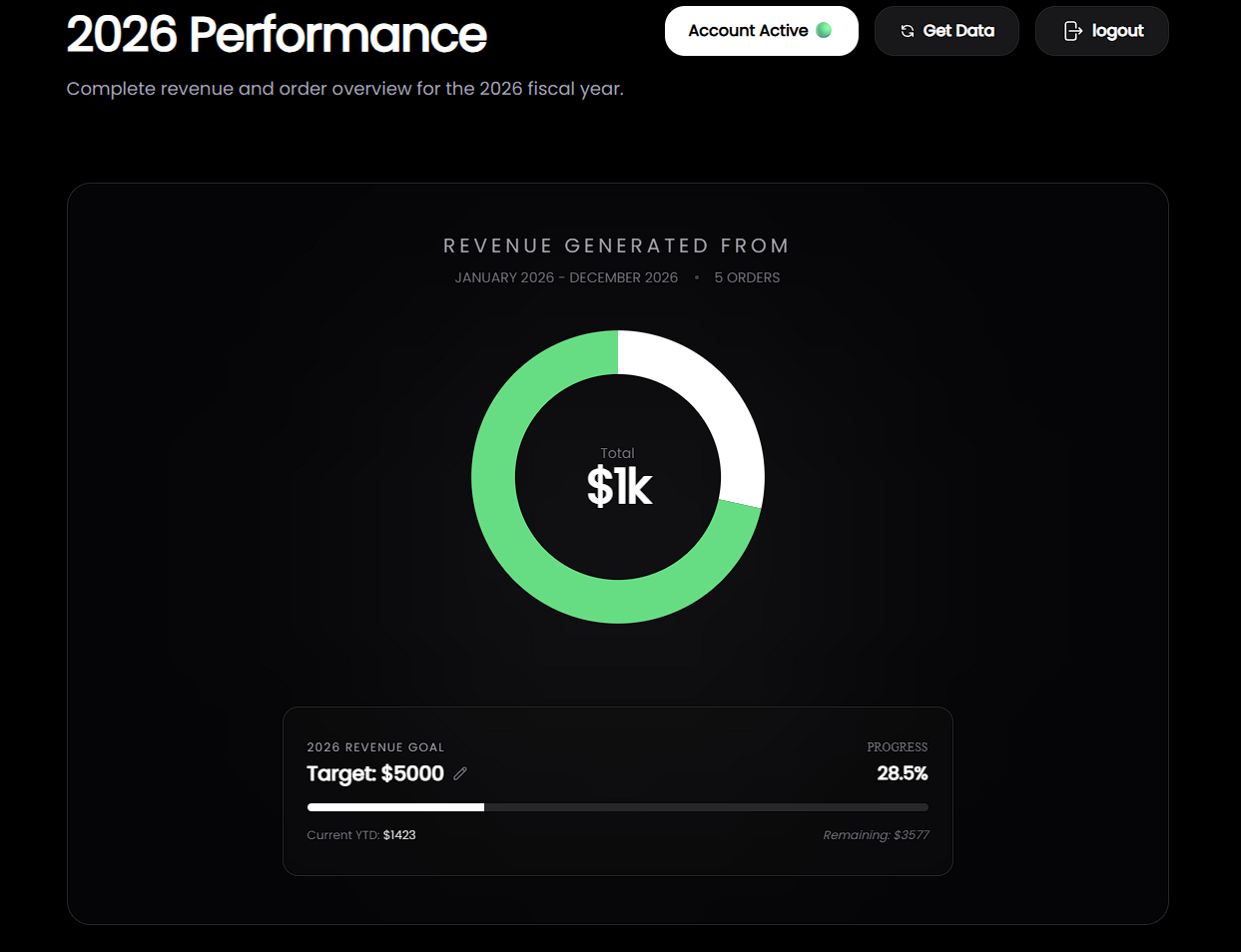This screenshot has height=952, width=1241.
Task: Click the REVENUE GENERATED FROM heading
Action: coord(617,245)
